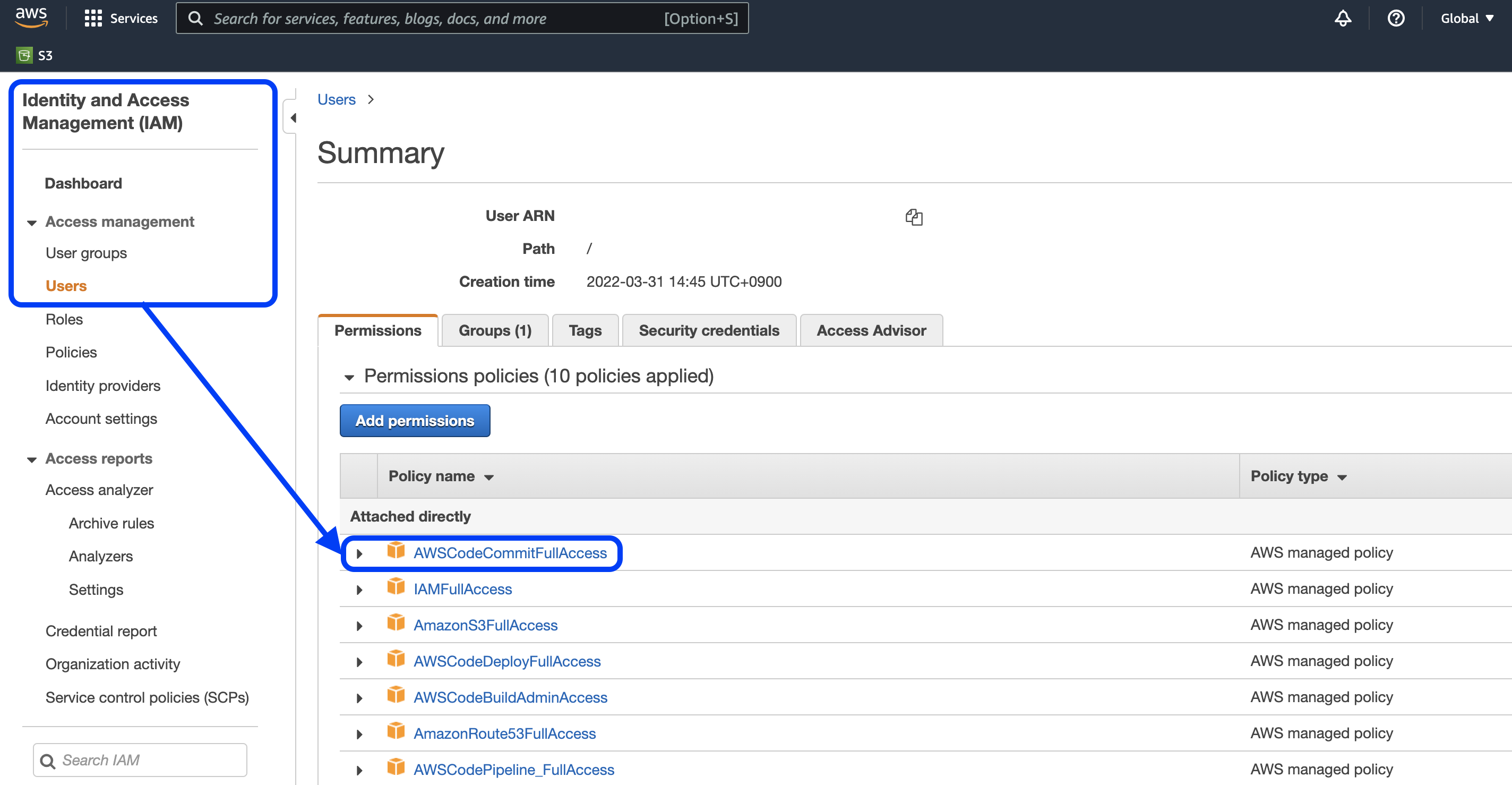Click the Add permissions button
Viewport: 1512px width, 785px height.
click(415, 421)
